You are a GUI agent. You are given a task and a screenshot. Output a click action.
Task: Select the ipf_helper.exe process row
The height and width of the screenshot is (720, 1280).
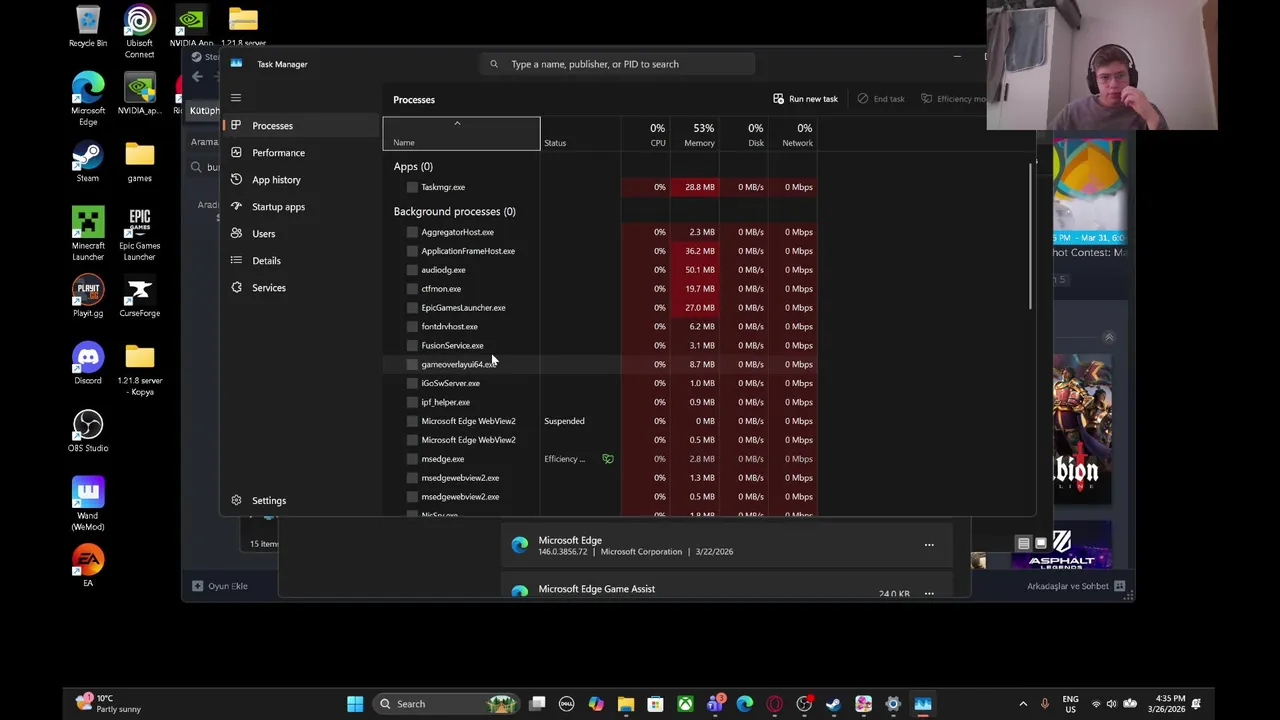coord(600,403)
